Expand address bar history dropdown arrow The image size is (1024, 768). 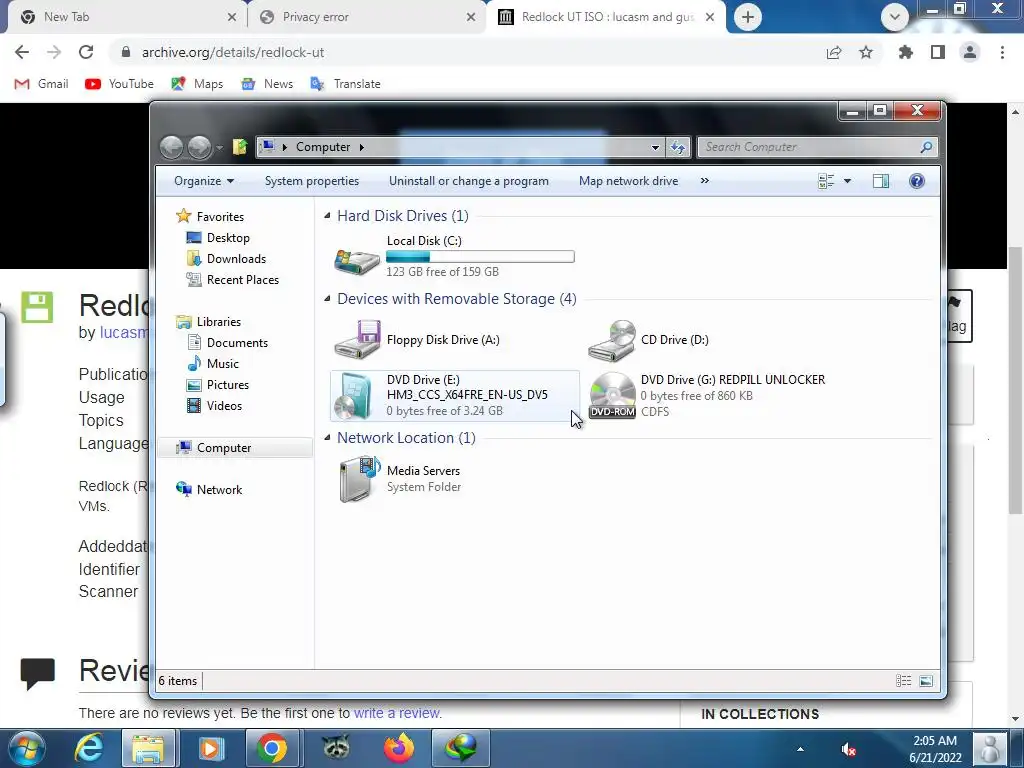(655, 148)
